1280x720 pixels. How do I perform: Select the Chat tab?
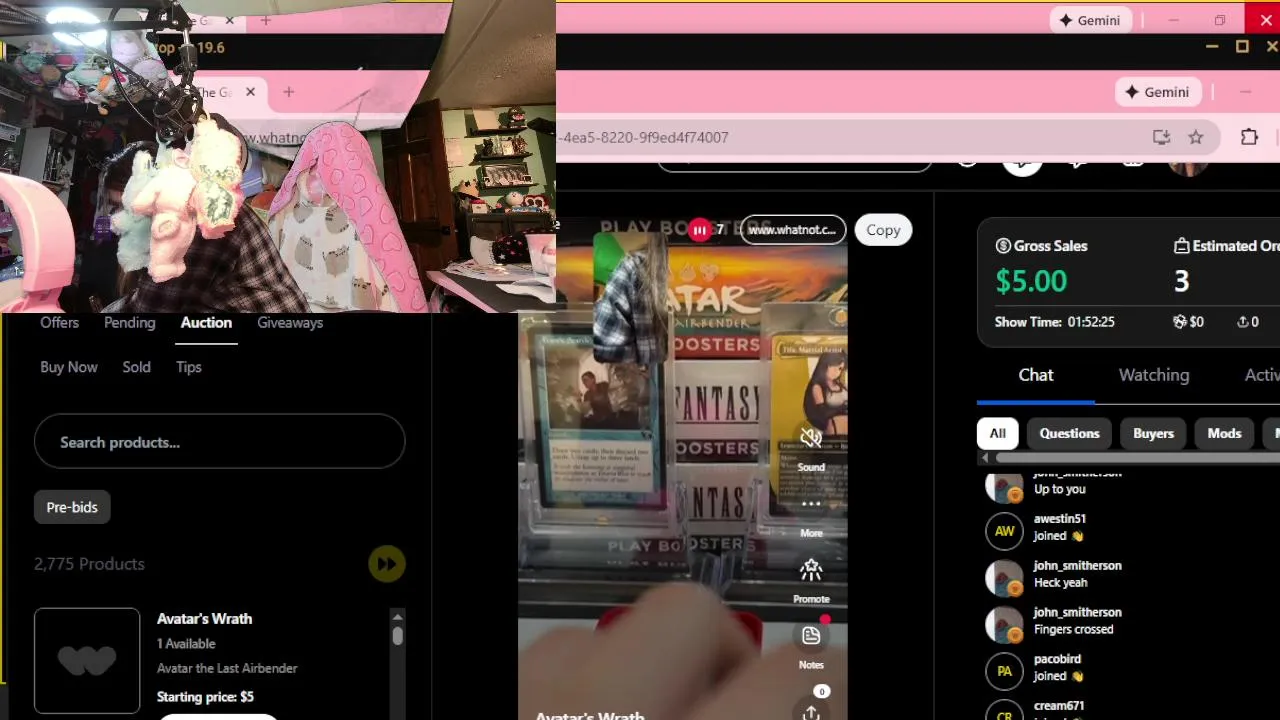coord(1036,375)
